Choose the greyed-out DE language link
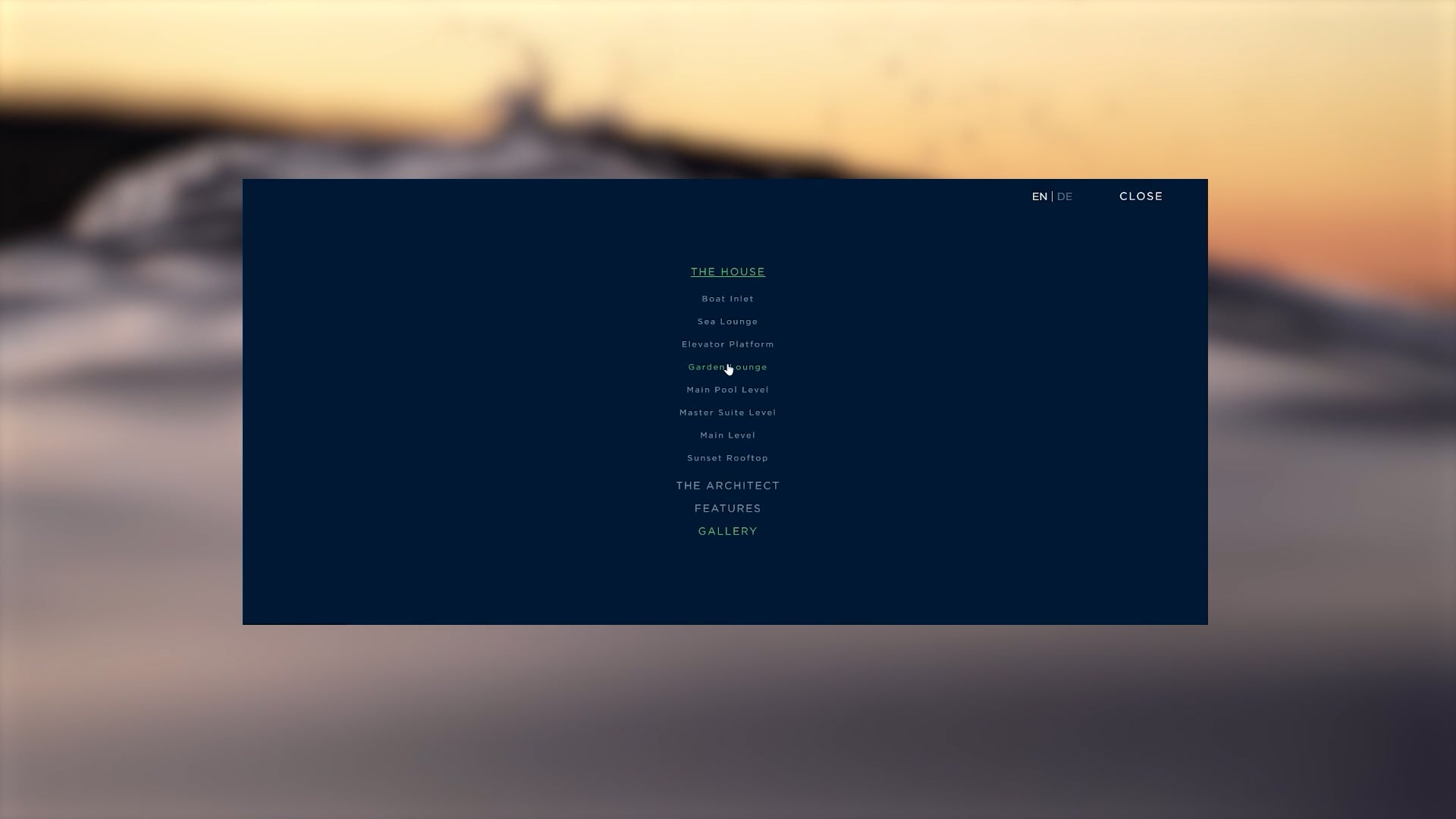 pyautogui.click(x=1065, y=196)
